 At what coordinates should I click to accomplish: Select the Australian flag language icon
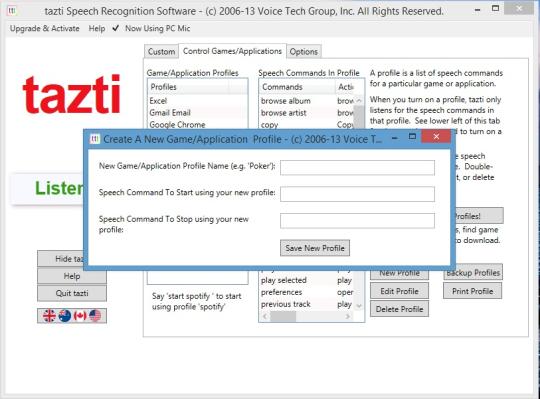(65, 315)
